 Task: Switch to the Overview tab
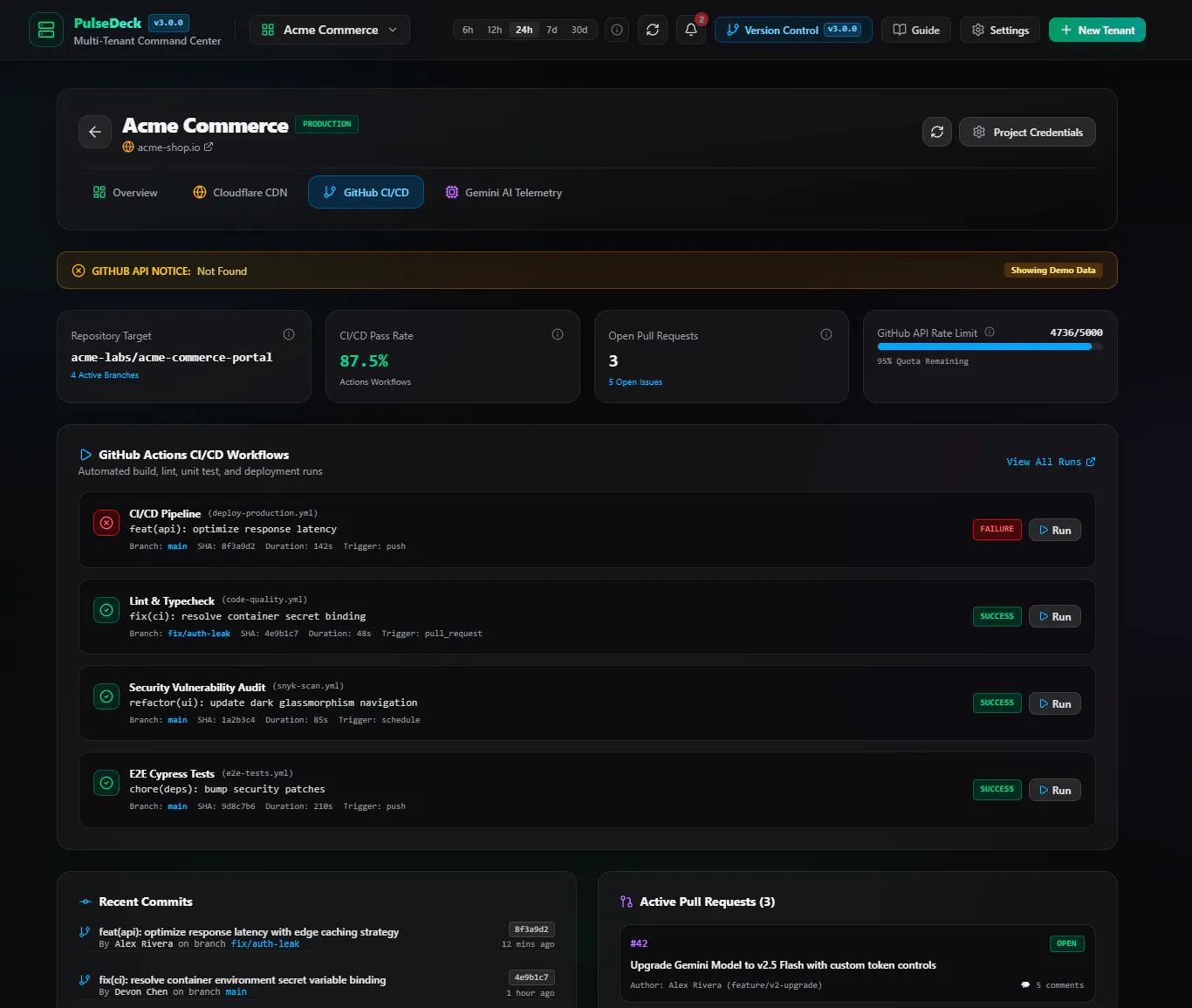(126, 192)
